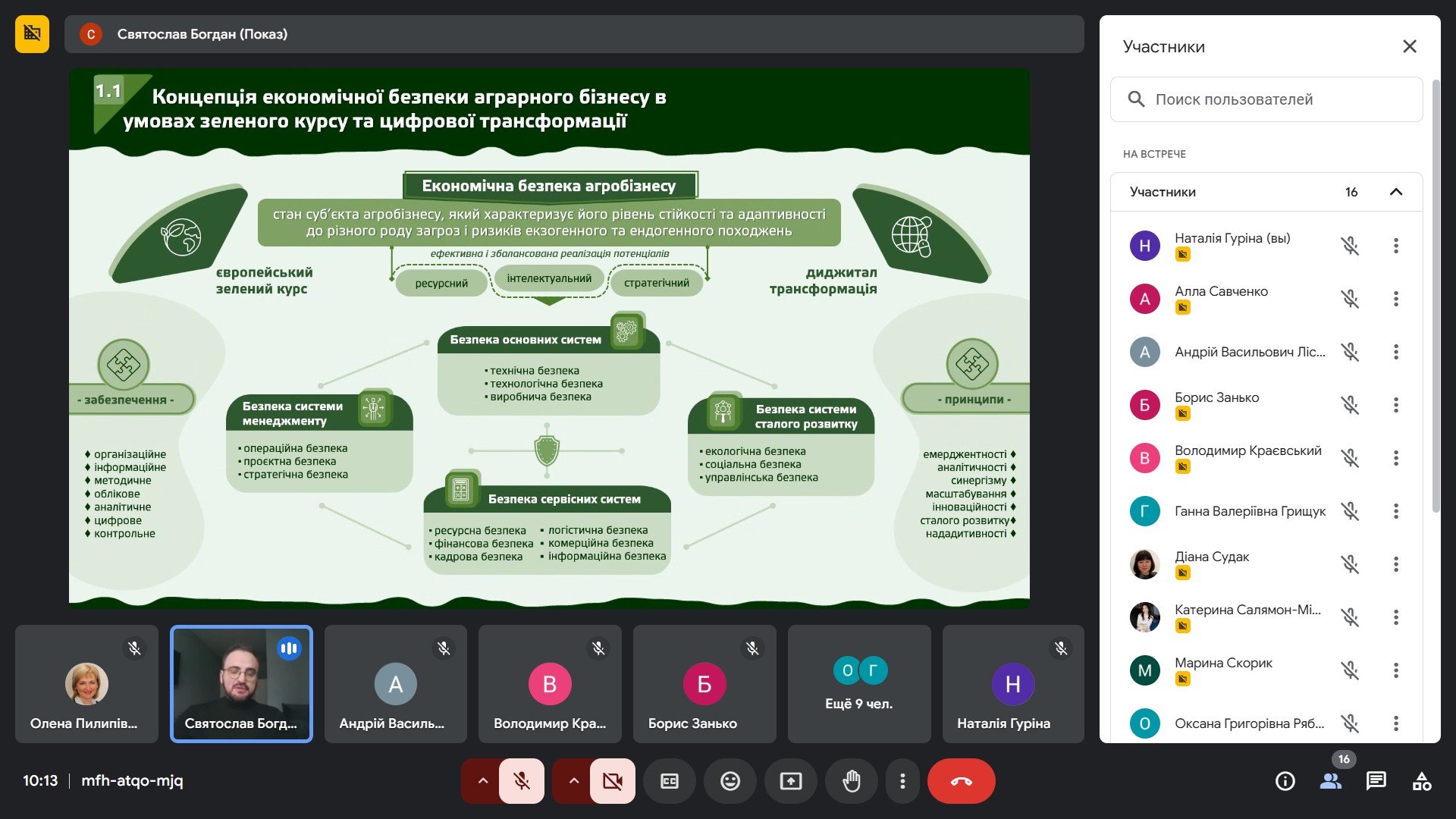Click avatar of Діана Судак in list
Image resolution: width=1456 pixels, height=819 pixels.
[1145, 564]
